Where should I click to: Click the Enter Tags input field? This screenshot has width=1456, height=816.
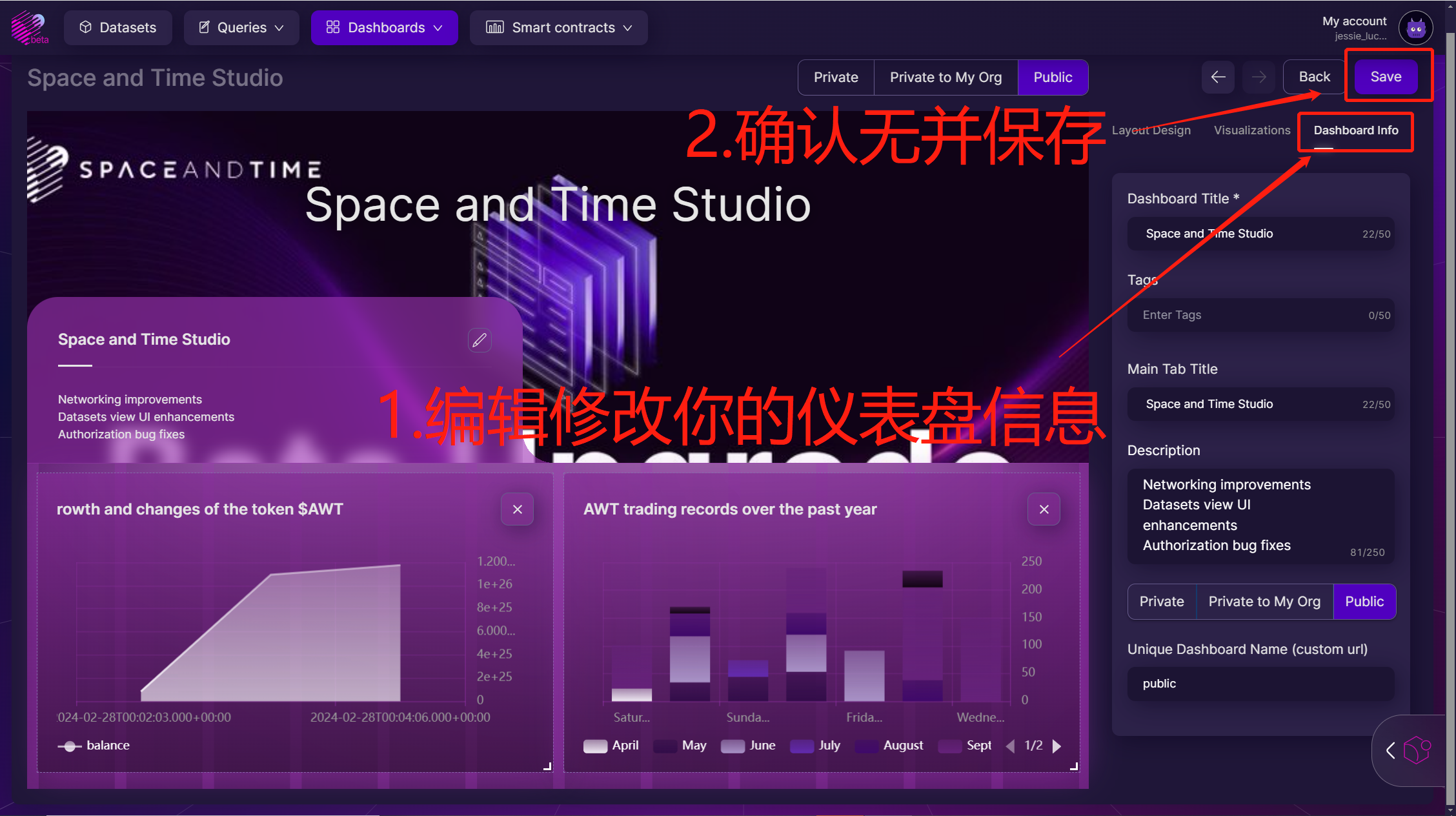pos(1260,315)
